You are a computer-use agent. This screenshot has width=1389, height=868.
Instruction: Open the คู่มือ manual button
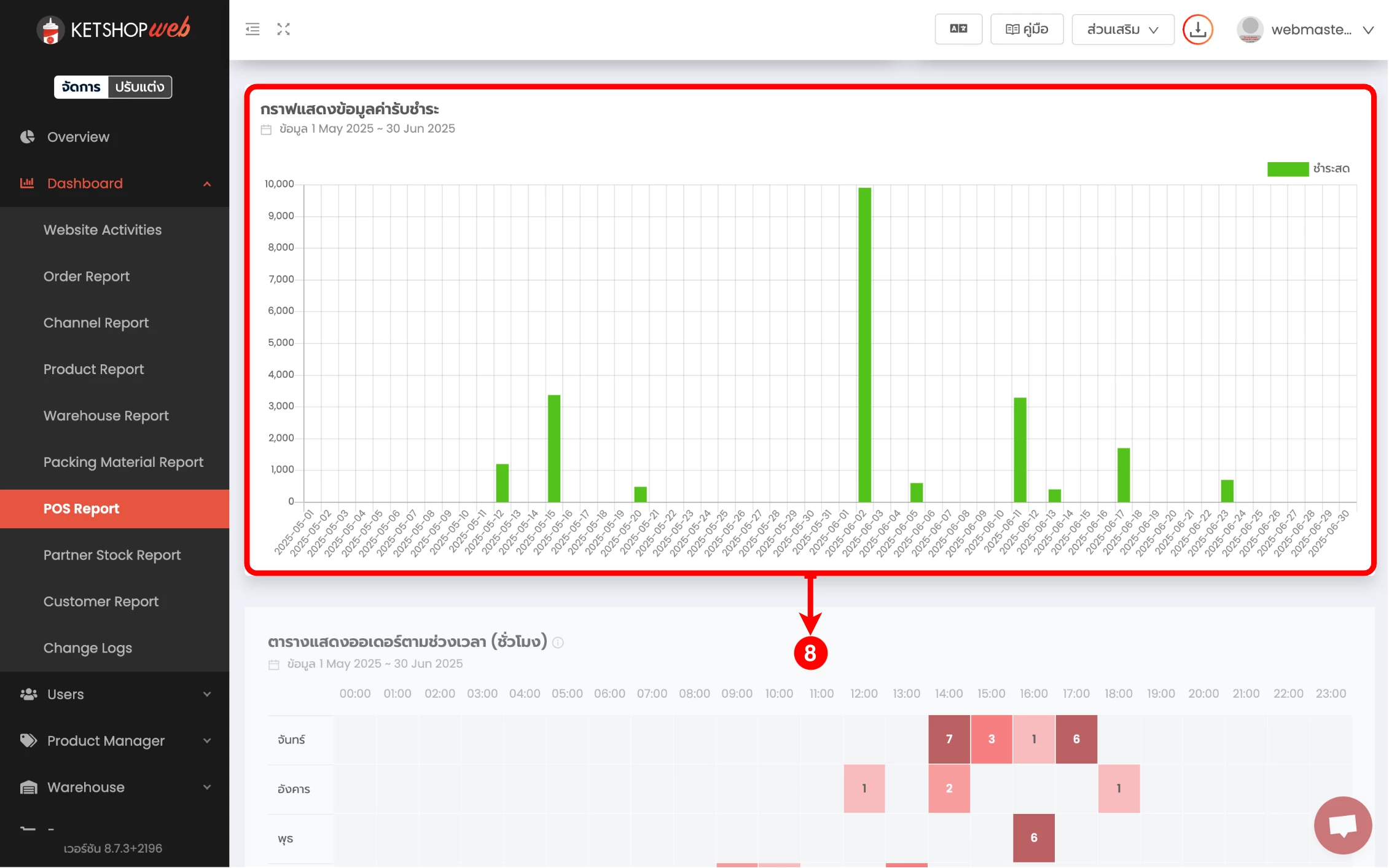pos(1027,29)
